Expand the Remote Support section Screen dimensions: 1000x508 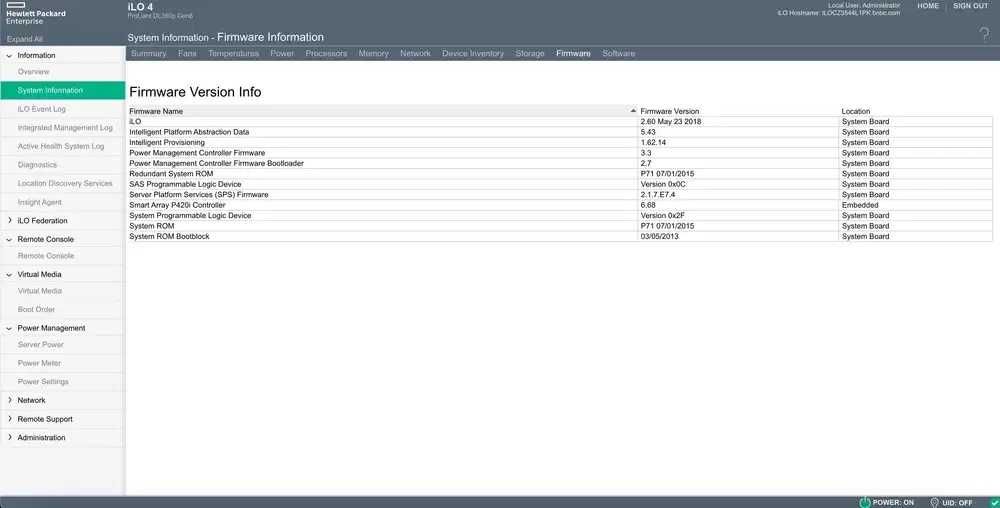[9, 419]
